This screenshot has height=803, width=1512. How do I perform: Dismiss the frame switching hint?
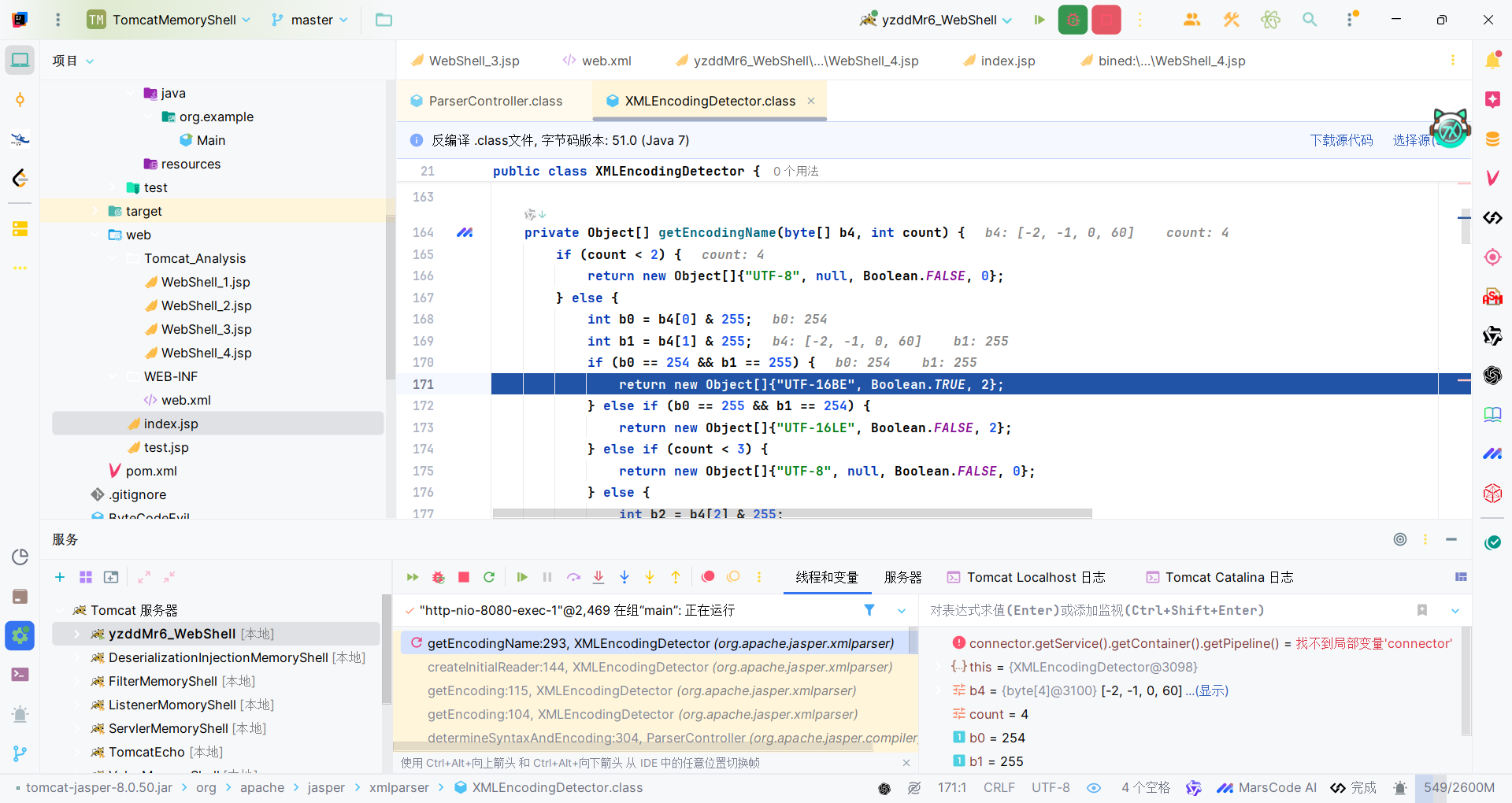click(906, 763)
